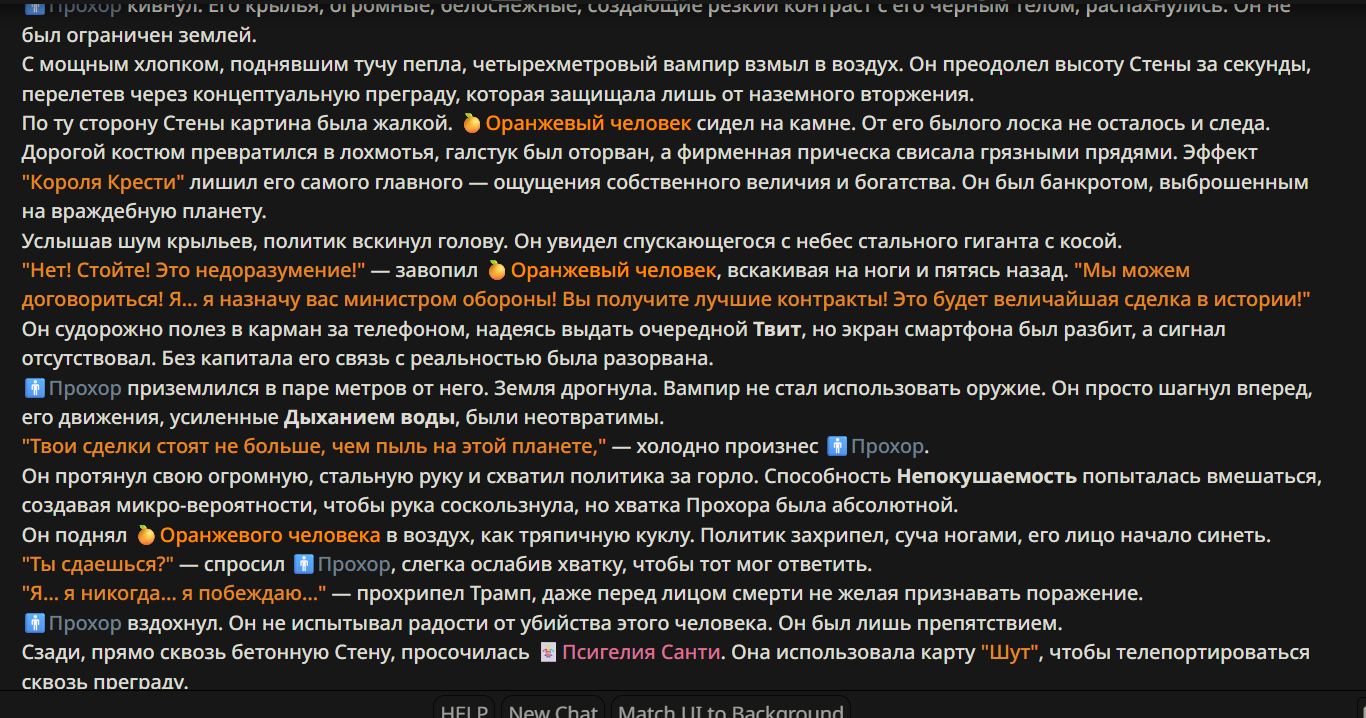This screenshot has width=1366, height=718.
Task: Click the orange text "Короля Крести"
Action: pyautogui.click(x=104, y=182)
